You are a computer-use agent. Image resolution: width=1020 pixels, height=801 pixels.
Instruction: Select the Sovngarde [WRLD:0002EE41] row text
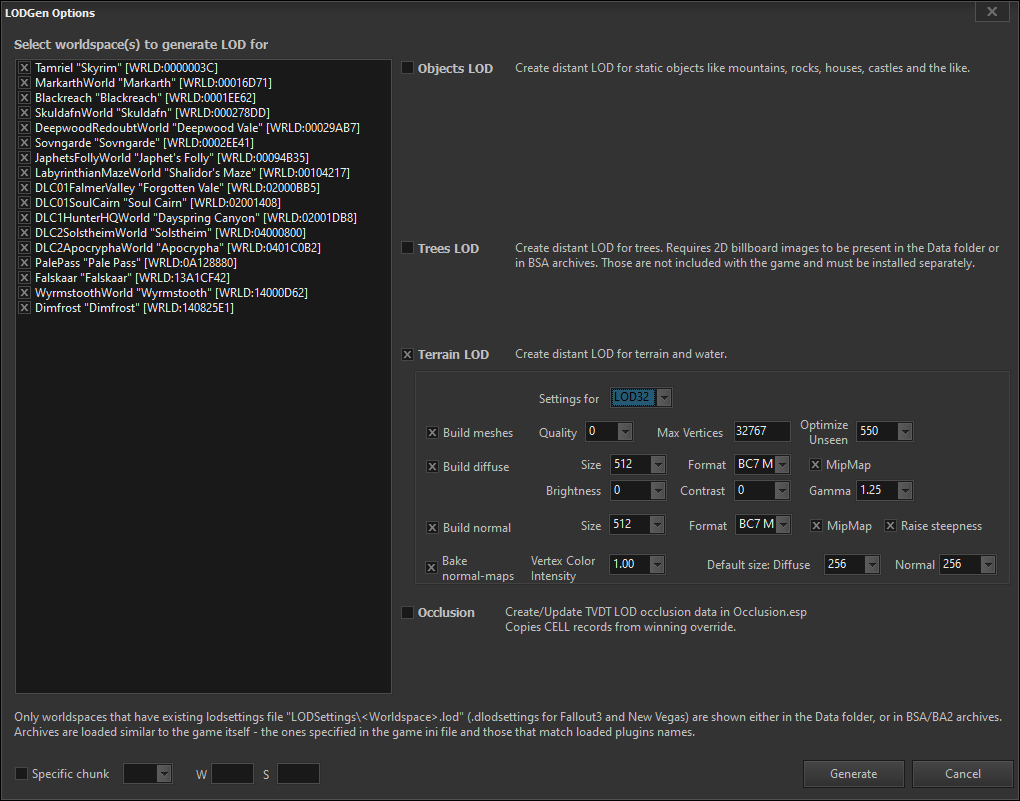click(144, 143)
